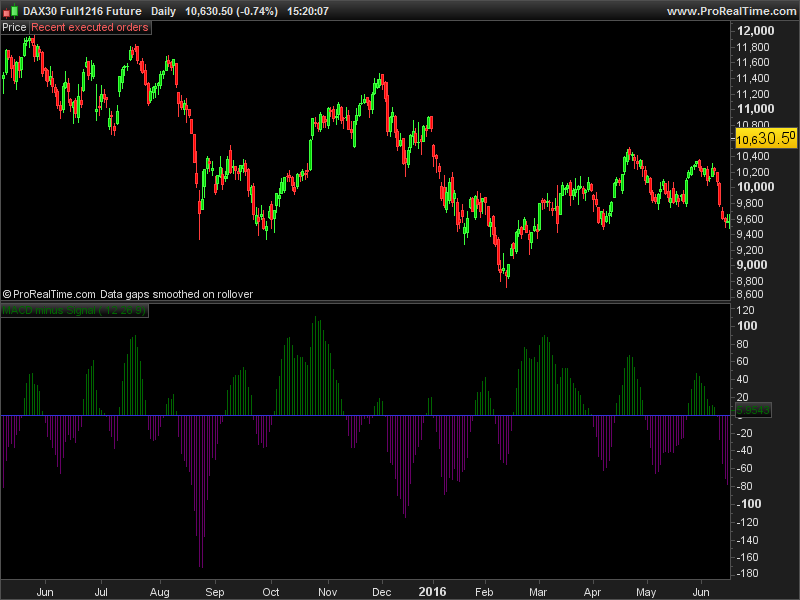The image size is (800, 600).
Task: Open the www.ProRealTime.com link
Action: coord(731,11)
